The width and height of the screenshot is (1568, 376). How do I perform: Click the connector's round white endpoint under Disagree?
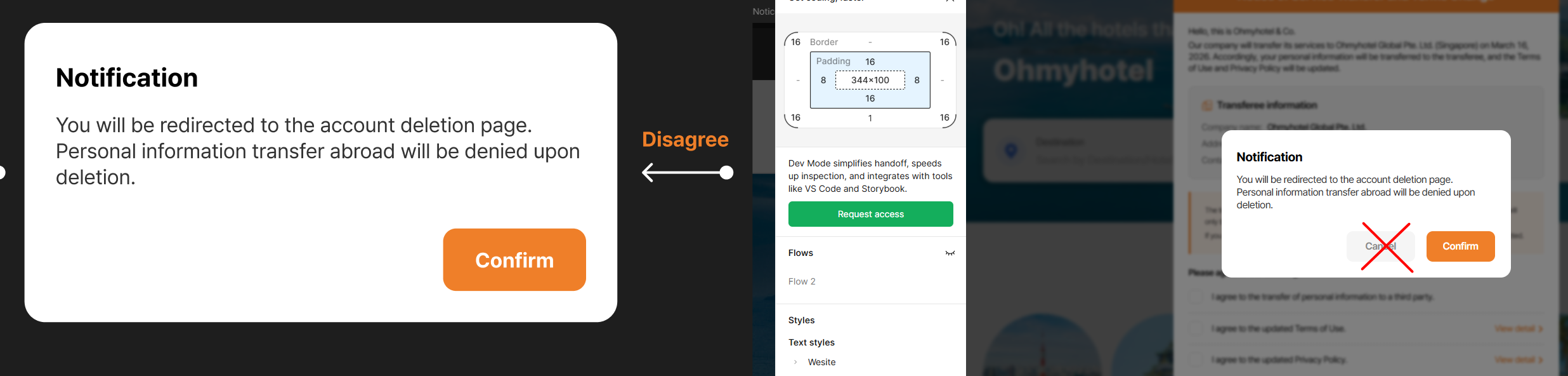pyautogui.click(x=727, y=172)
